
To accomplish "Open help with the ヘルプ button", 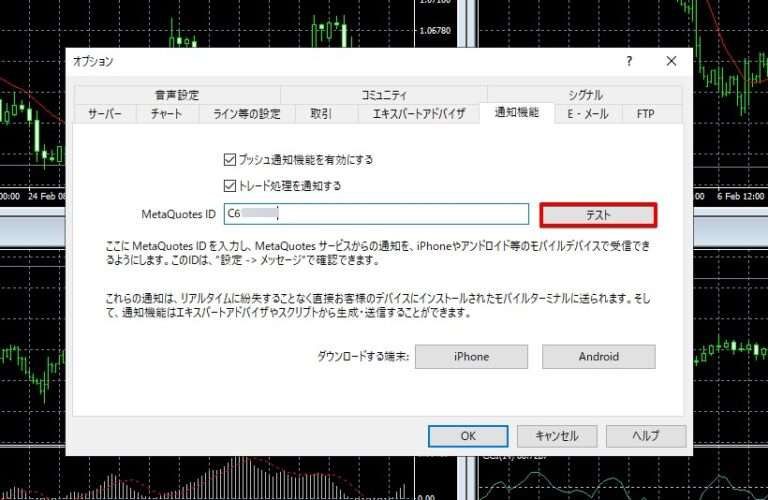I will (x=646, y=436).
